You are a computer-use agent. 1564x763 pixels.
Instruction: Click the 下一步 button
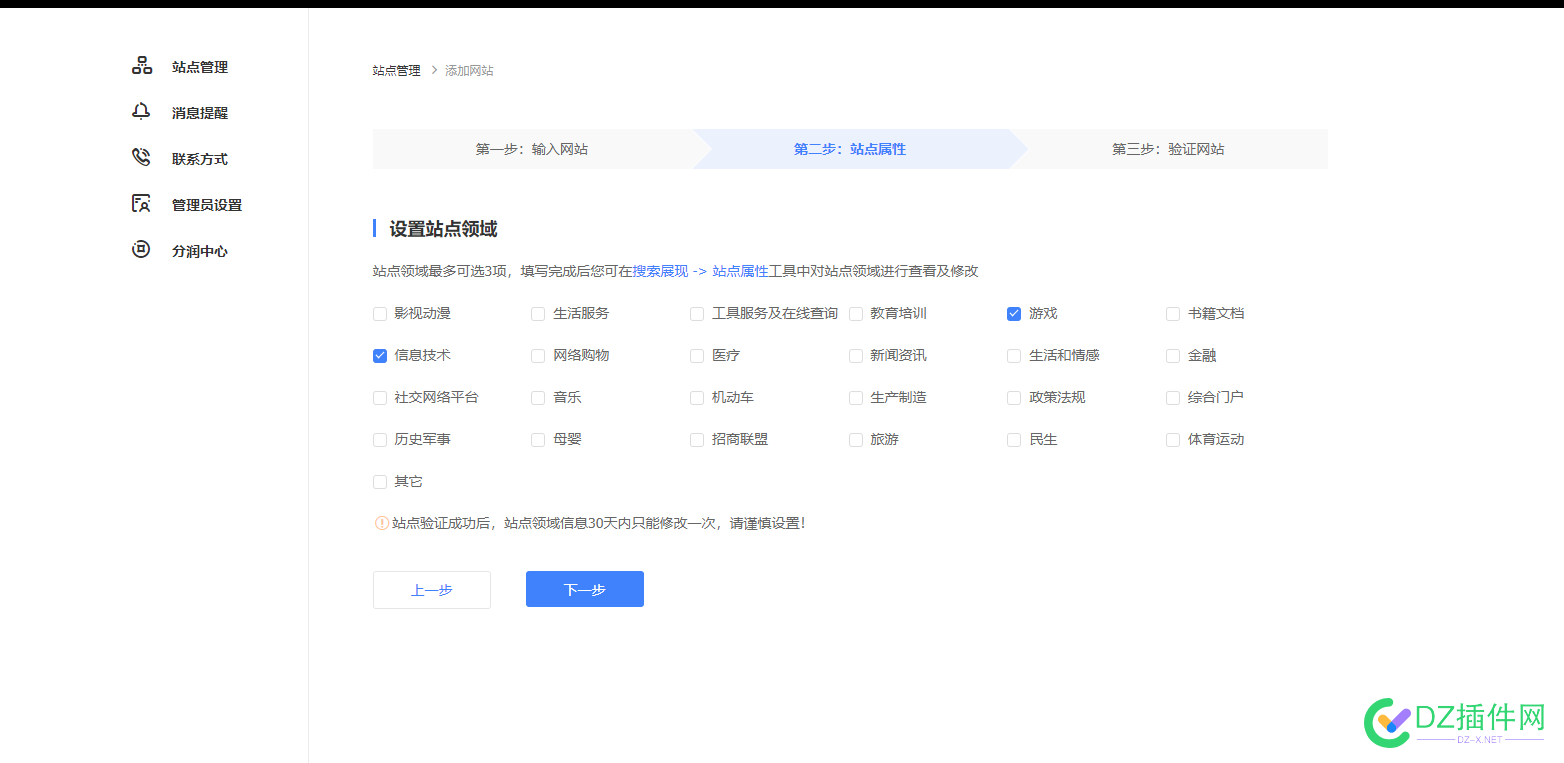pos(585,589)
